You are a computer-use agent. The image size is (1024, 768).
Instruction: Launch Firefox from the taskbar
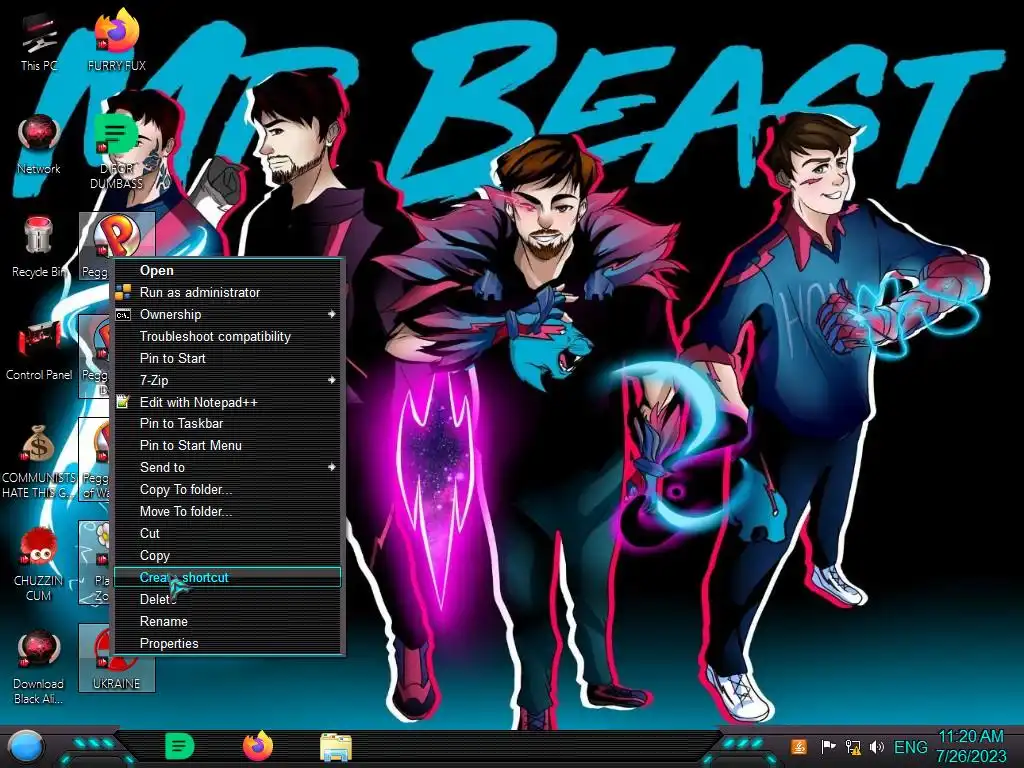pos(257,746)
